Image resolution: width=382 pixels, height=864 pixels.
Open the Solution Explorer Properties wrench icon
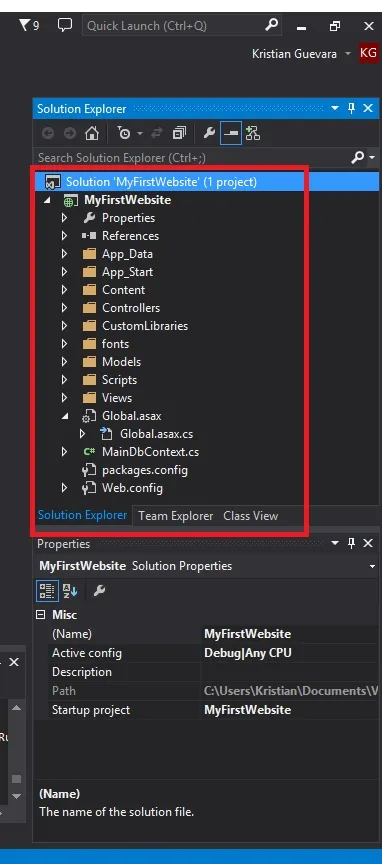coord(209,133)
